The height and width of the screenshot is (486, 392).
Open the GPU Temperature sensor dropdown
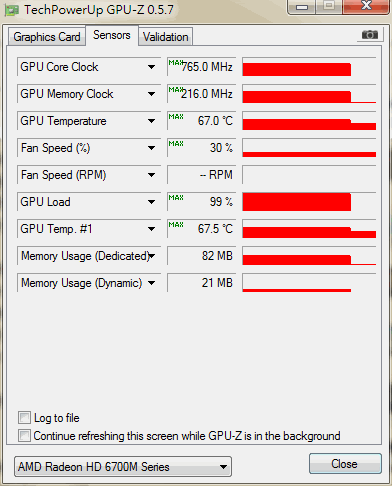pyautogui.click(x=151, y=121)
